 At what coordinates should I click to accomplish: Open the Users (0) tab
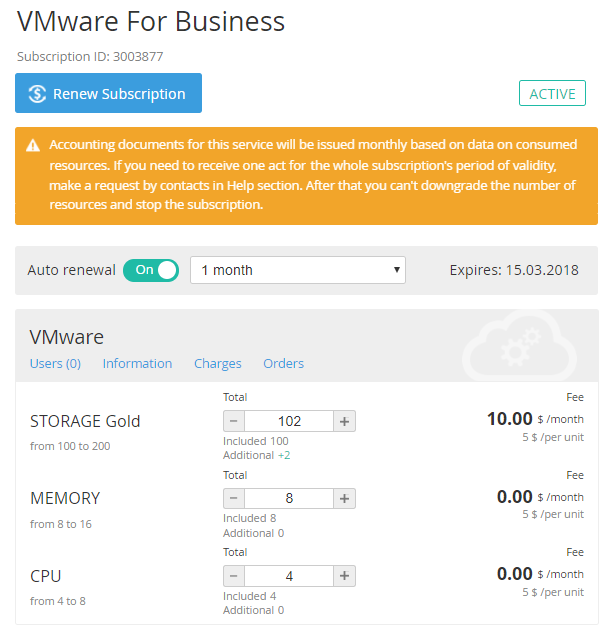(x=55, y=363)
